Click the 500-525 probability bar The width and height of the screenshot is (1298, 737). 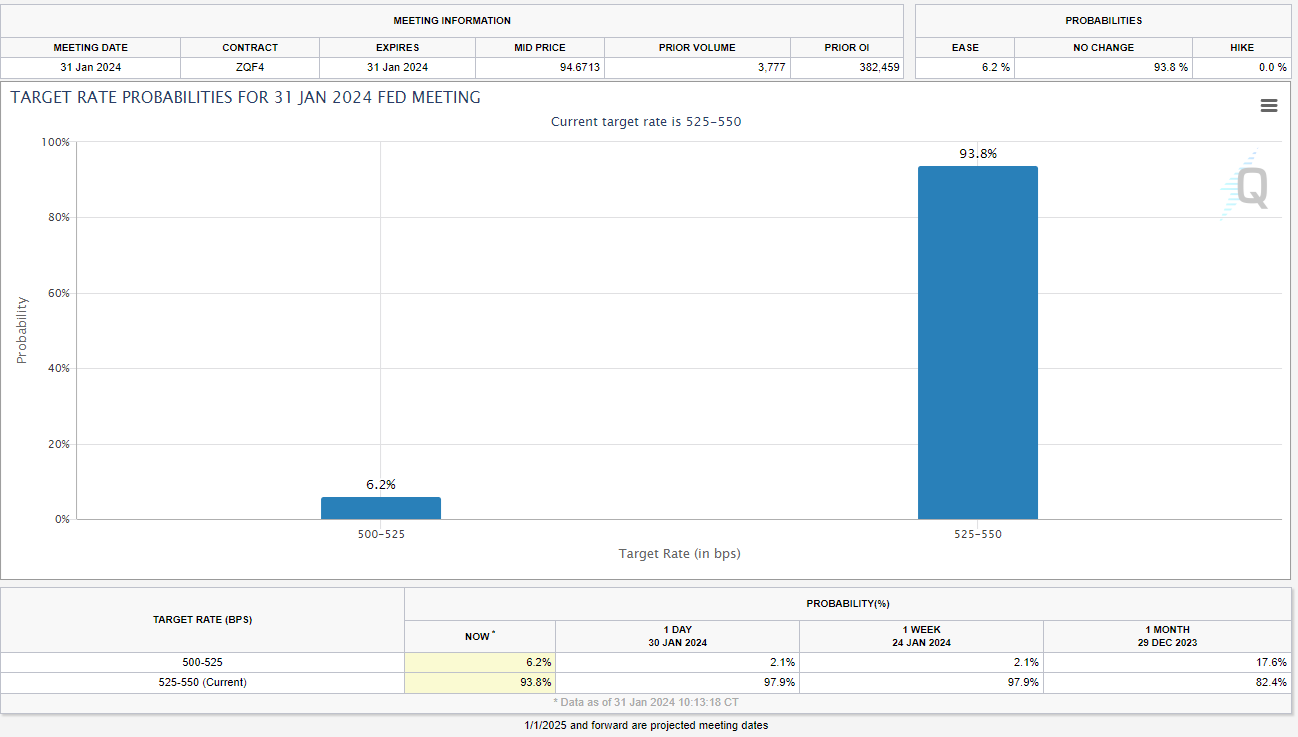click(x=380, y=508)
